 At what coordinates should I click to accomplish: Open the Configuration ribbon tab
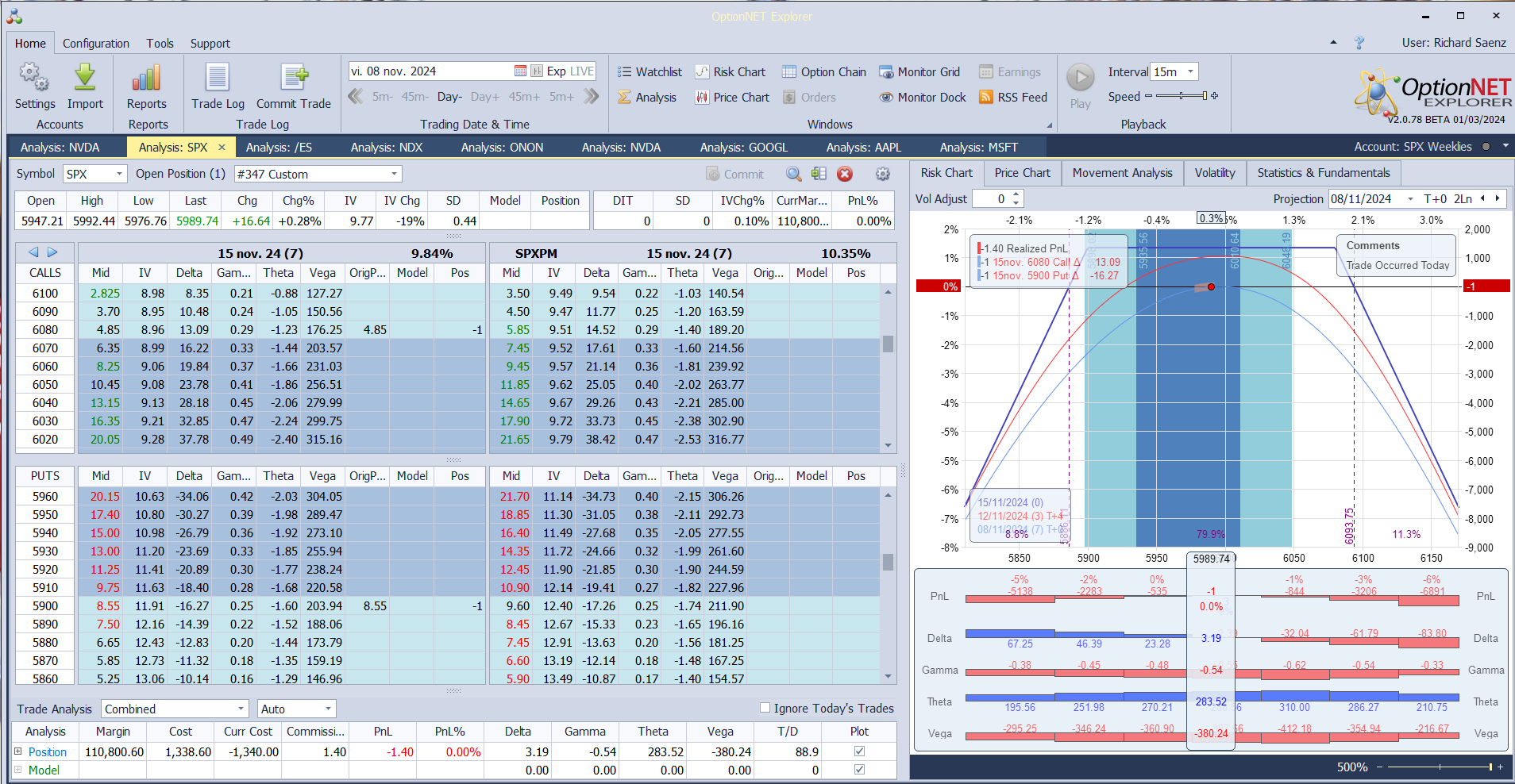[96, 44]
